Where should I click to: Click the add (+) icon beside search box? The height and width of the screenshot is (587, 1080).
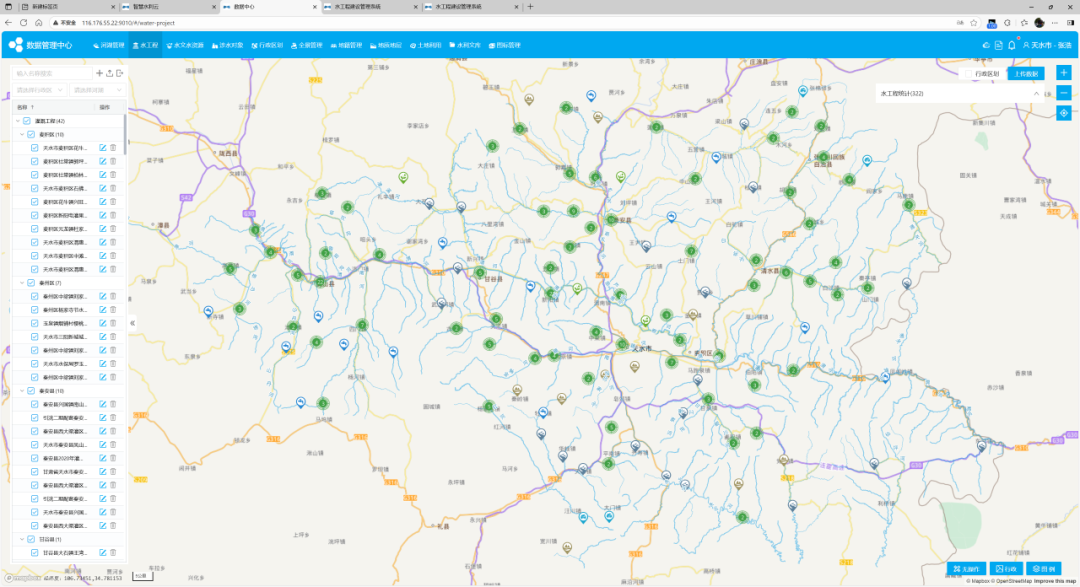pos(99,73)
